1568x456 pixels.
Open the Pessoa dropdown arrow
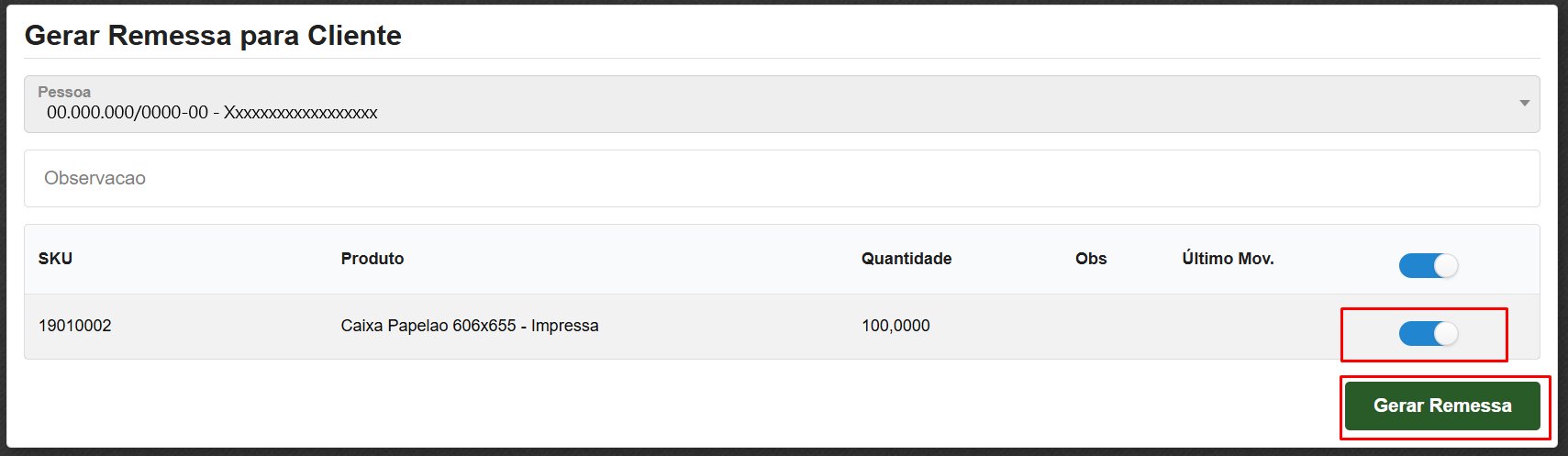tap(1524, 104)
